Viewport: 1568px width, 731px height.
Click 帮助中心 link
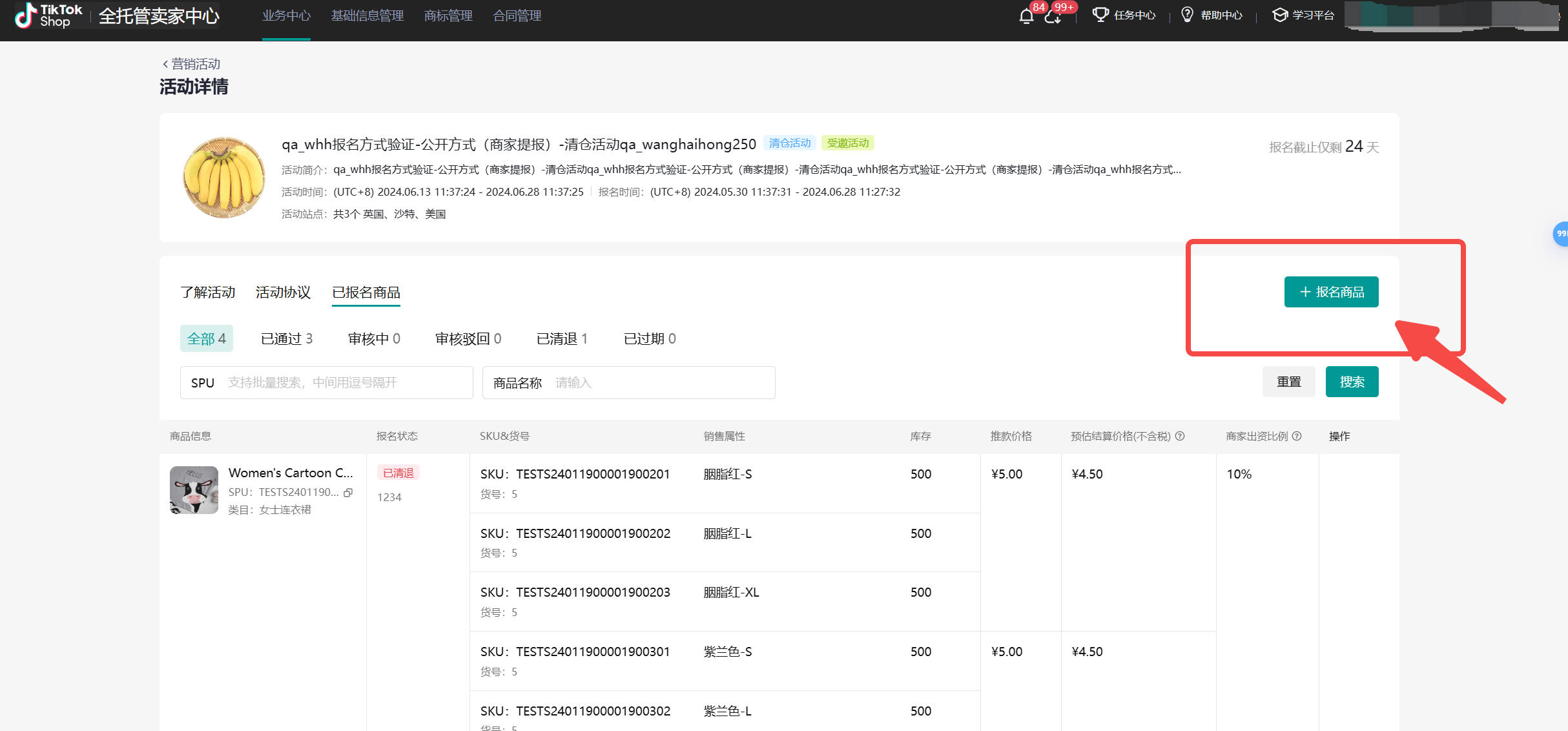click(x=1221, y=15)
